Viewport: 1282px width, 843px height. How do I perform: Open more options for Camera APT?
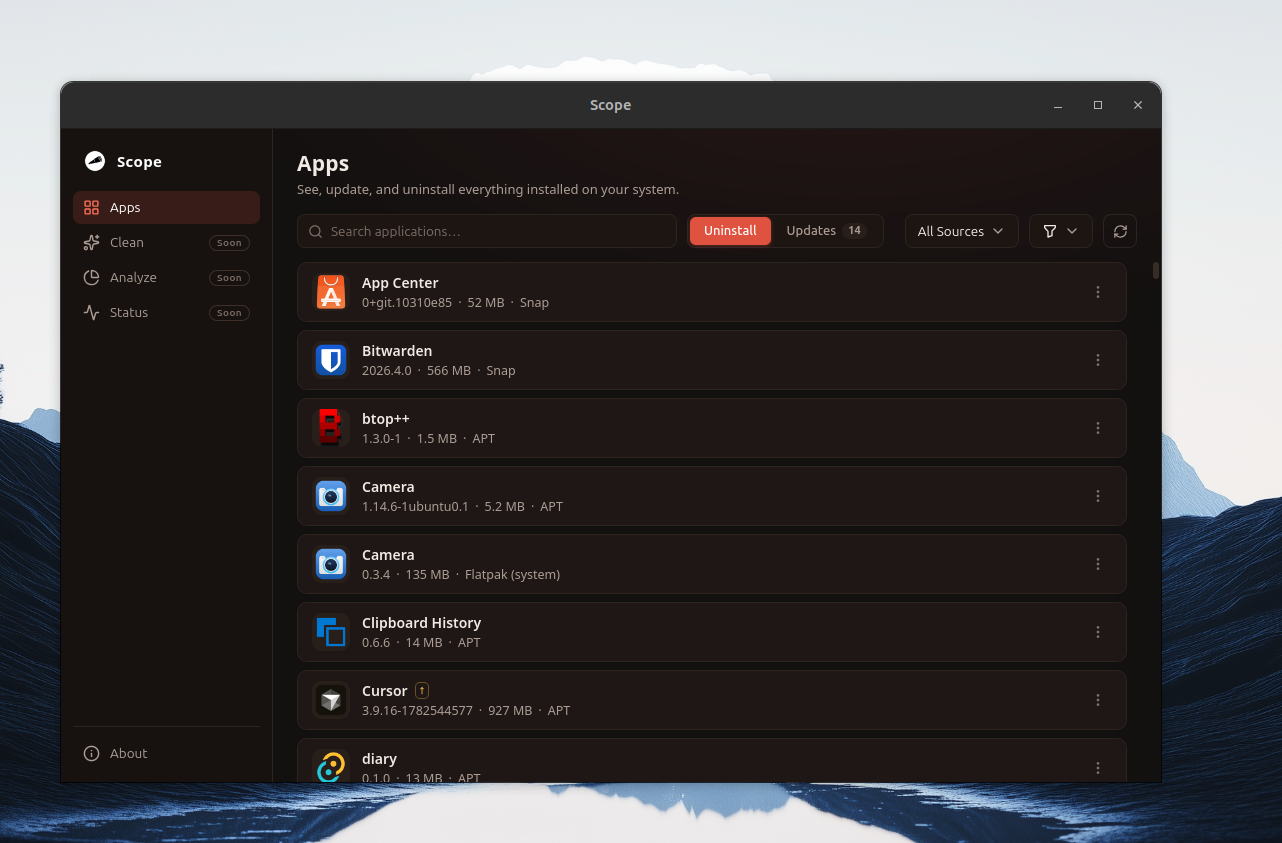click(x=1098, y=496)
